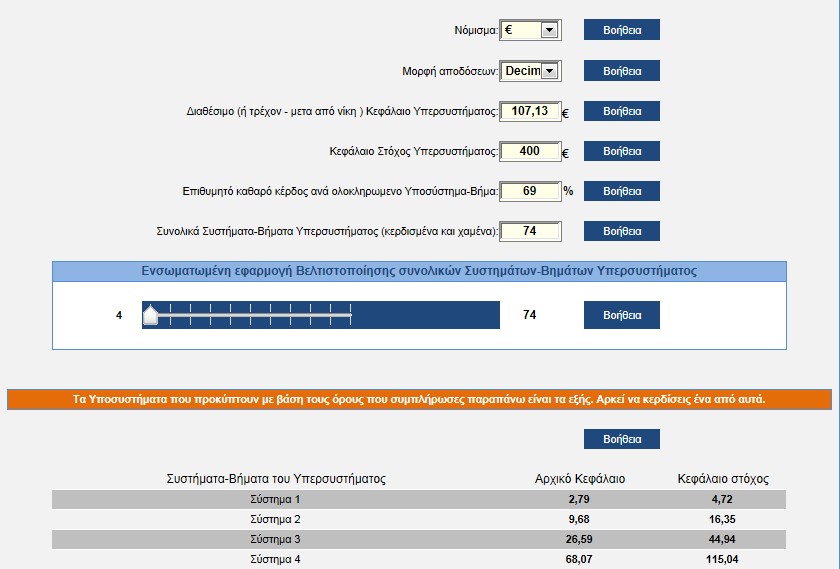Click target capital value 4,72
The image size is (840, 569).
tap(722, 499)
